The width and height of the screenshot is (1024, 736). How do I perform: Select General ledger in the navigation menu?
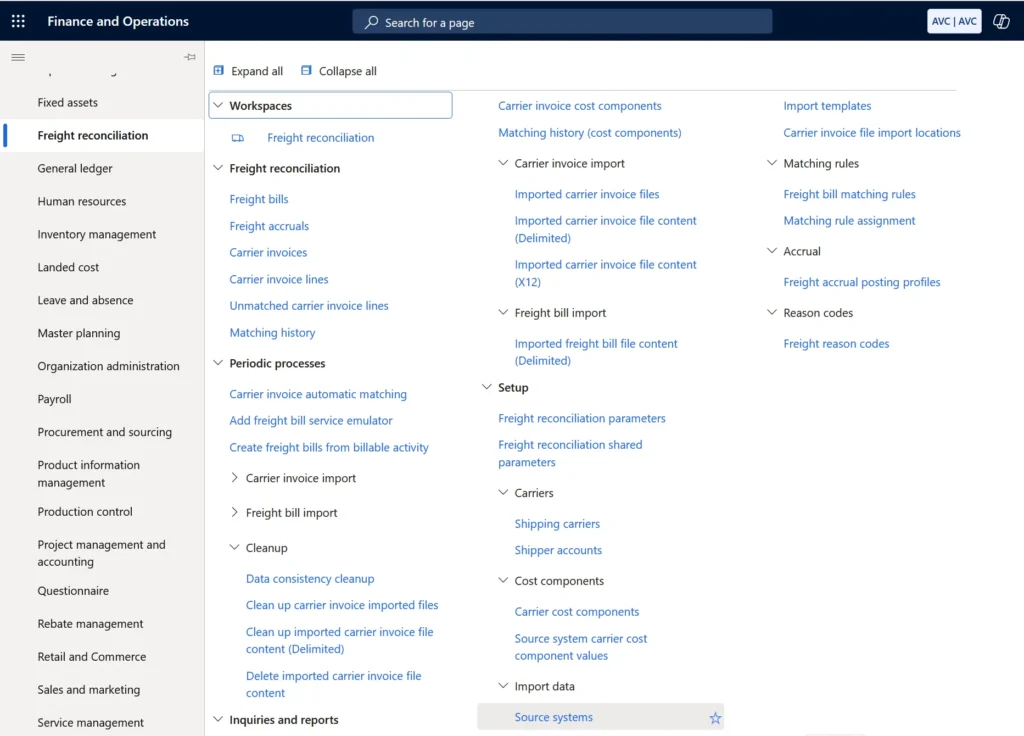pos(73,168)
